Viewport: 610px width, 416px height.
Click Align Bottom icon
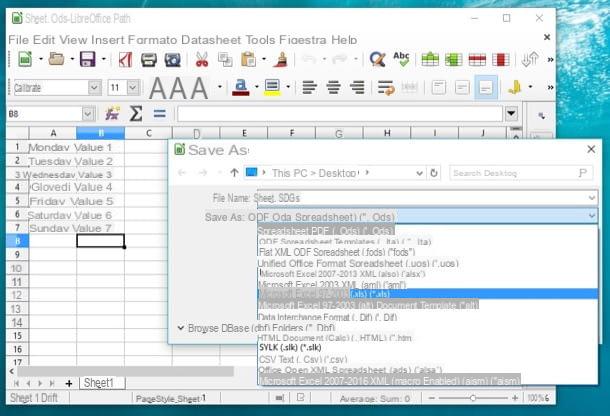pos(486,88)
